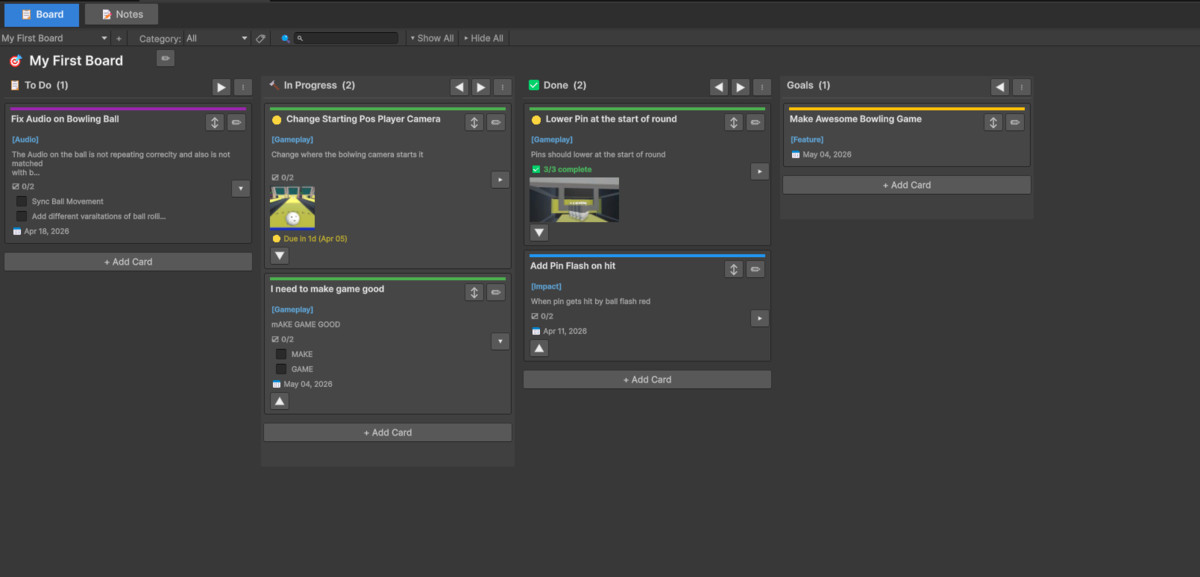Move the In Progress column left
The width and height of the screenshot is (1200, 577).
459,87
